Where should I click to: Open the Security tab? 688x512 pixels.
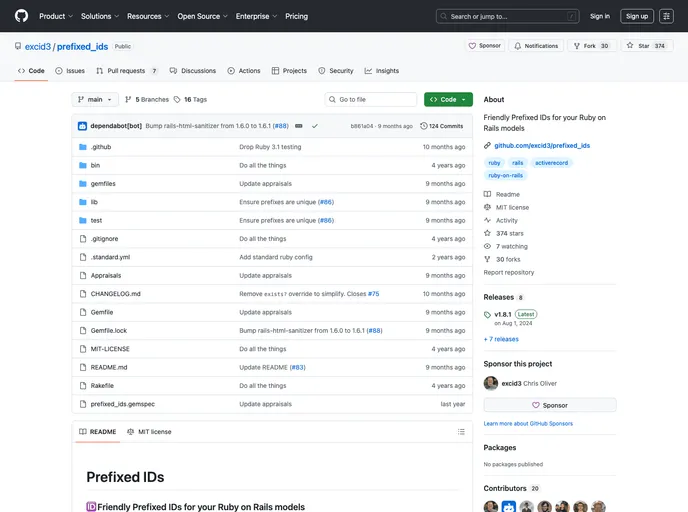coord(336,71)
